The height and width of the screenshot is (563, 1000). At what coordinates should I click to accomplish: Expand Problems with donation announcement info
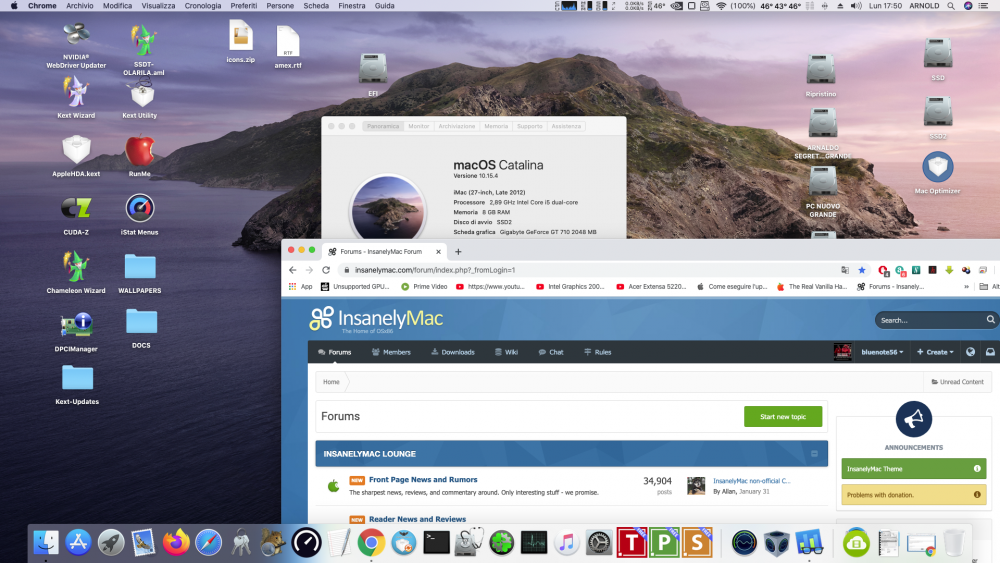pyautogui.click(x=976, y=494)
